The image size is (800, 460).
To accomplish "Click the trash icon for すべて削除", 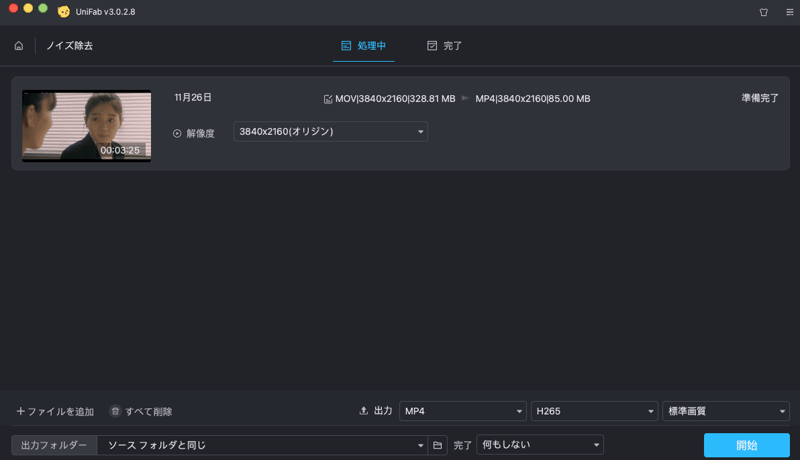I will tap(115, 411).
